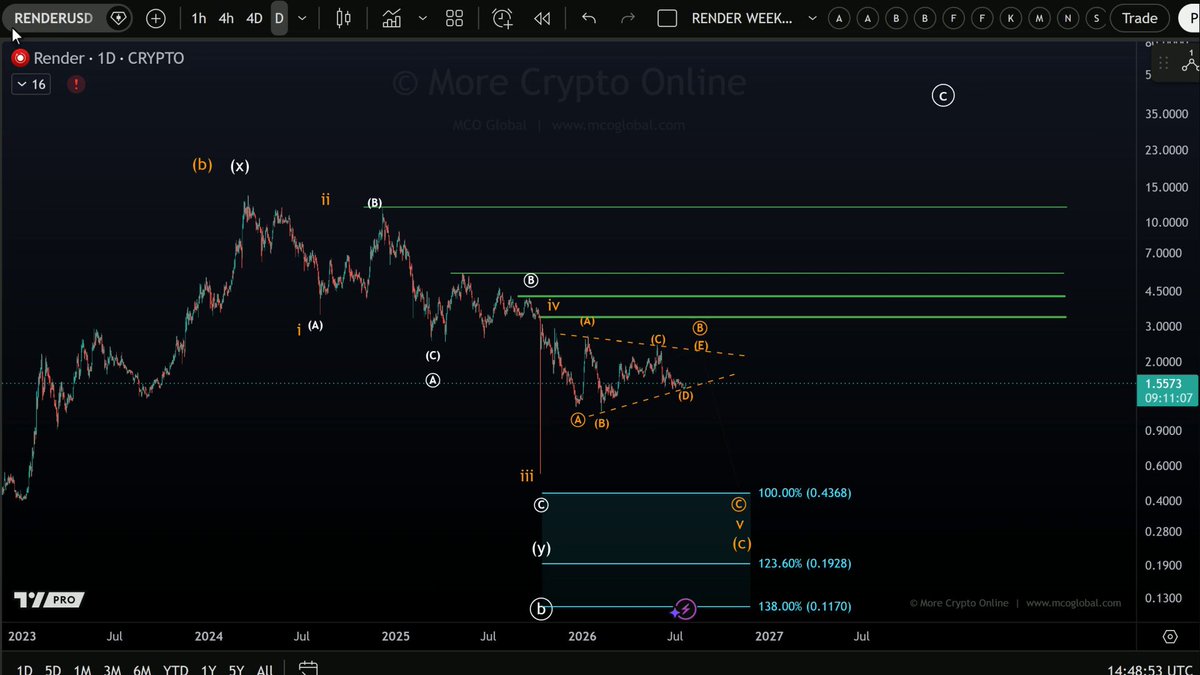Open the Indicators panel icon
The height and width of the screenshot is (675, 1200).
point(391,18)
